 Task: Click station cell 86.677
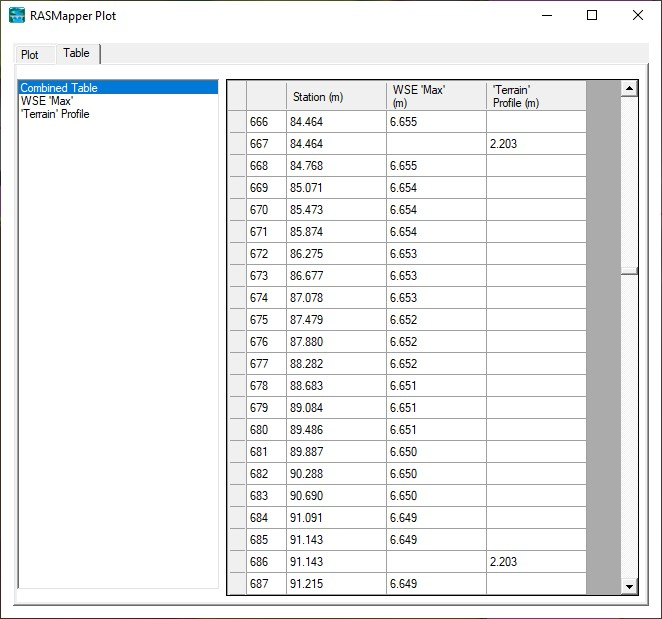tap(336, 276)
